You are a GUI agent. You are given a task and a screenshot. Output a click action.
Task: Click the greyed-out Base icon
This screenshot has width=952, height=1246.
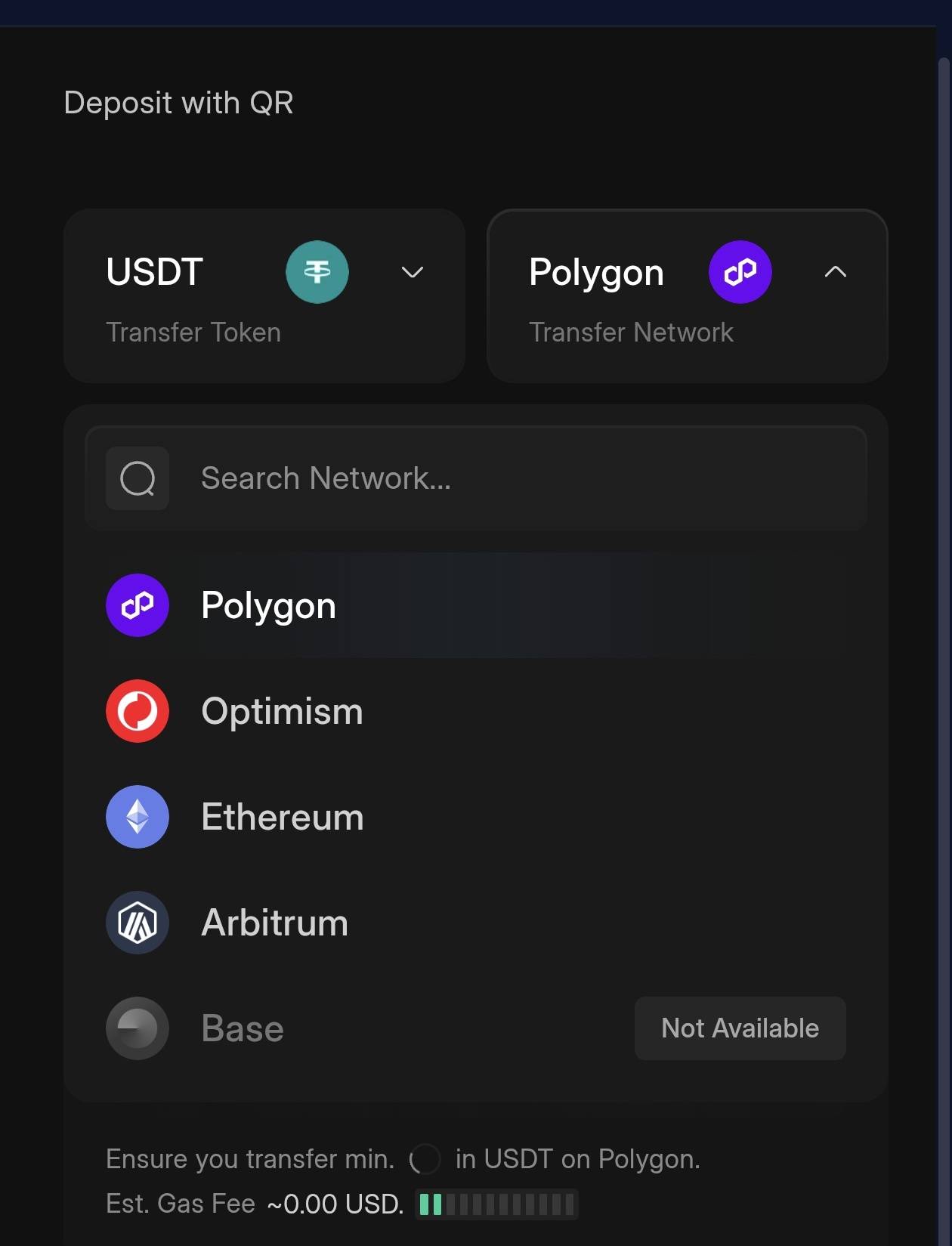[x=138, y=1028]
